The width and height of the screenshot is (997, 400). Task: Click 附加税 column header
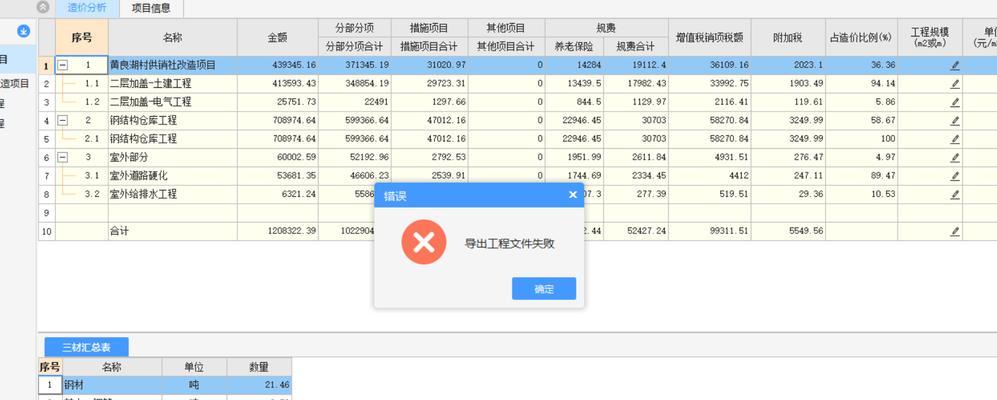[788, 38]
